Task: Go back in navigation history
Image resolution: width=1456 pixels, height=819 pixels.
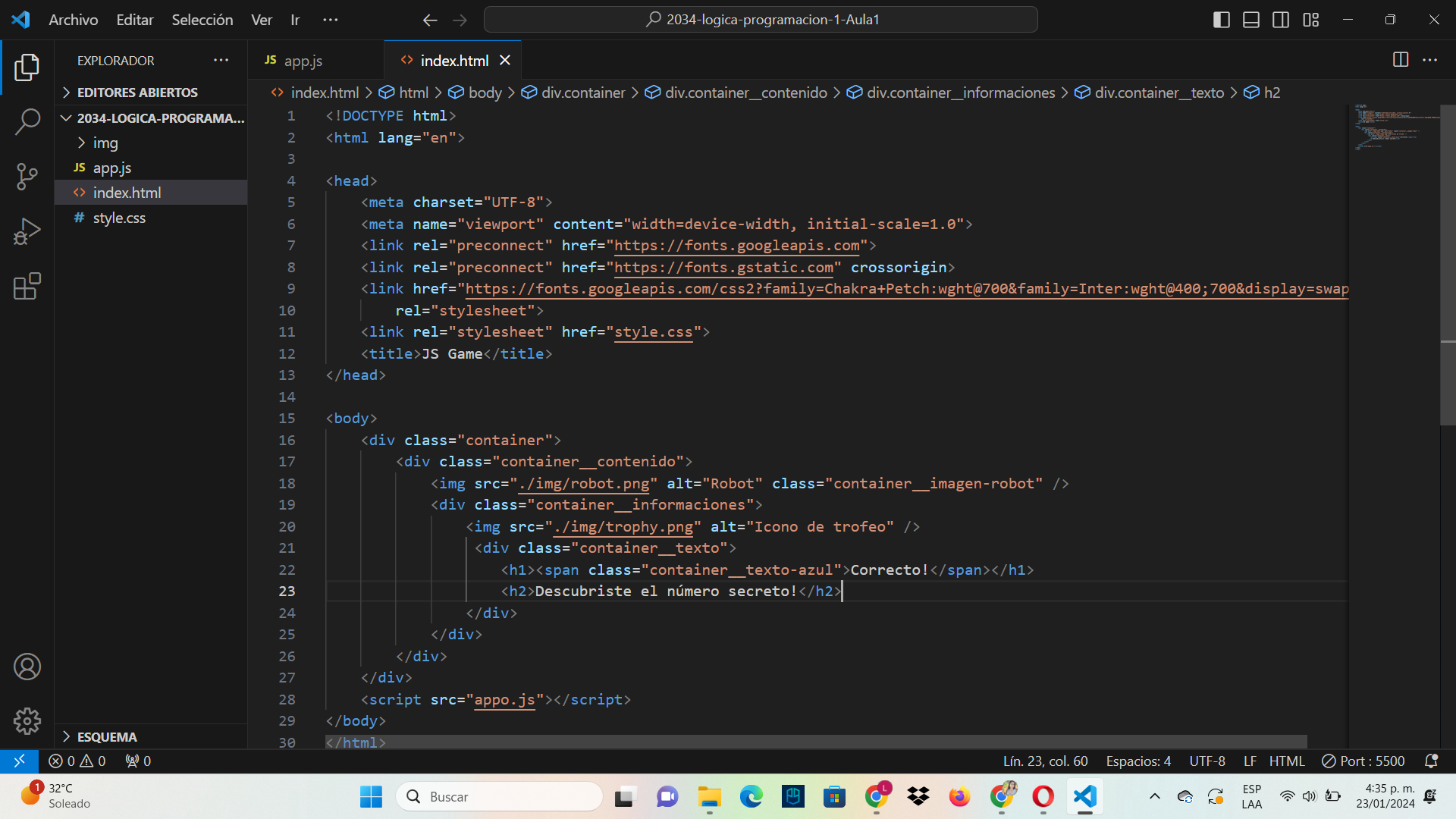Action: pos(430,20)
